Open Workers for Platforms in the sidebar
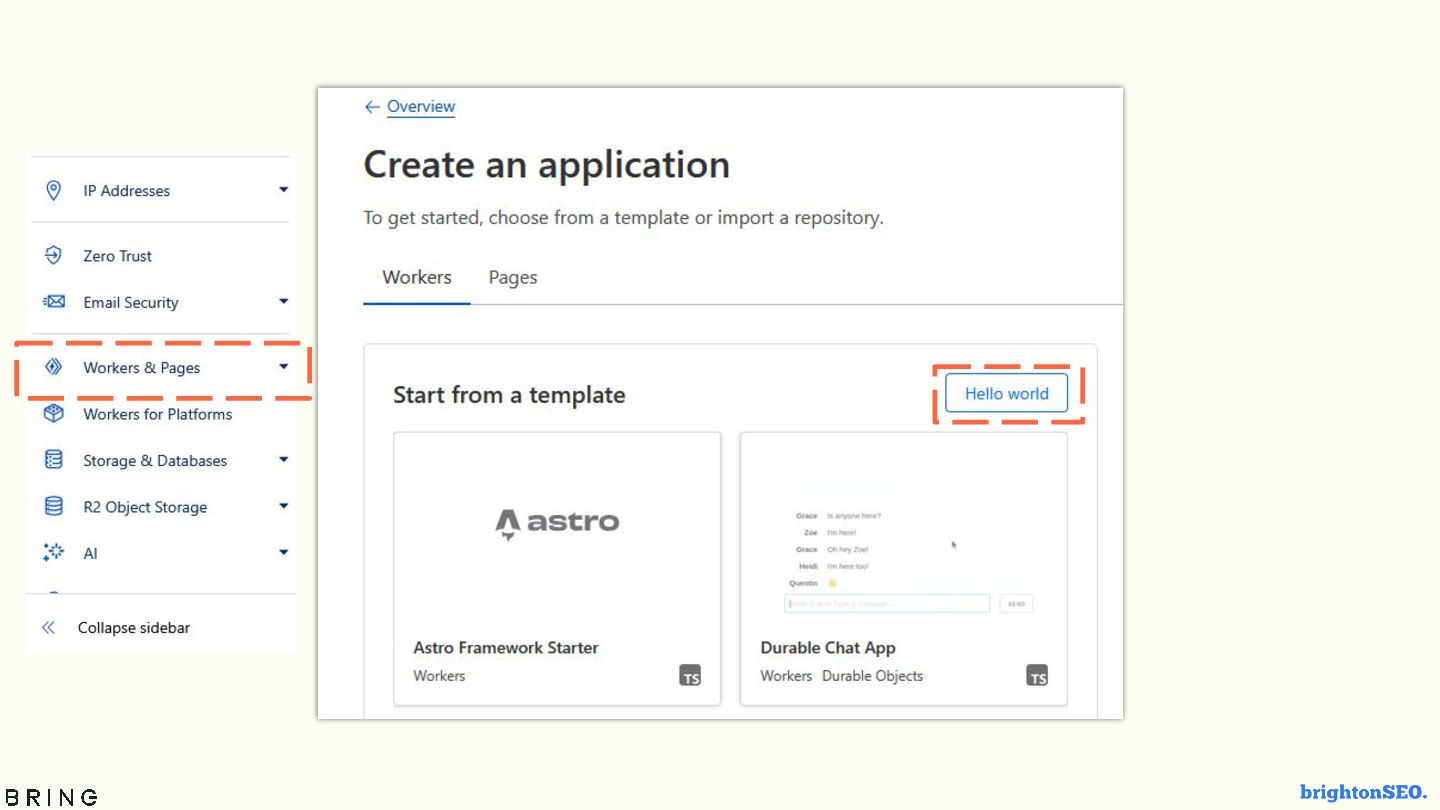 point(160,414)
